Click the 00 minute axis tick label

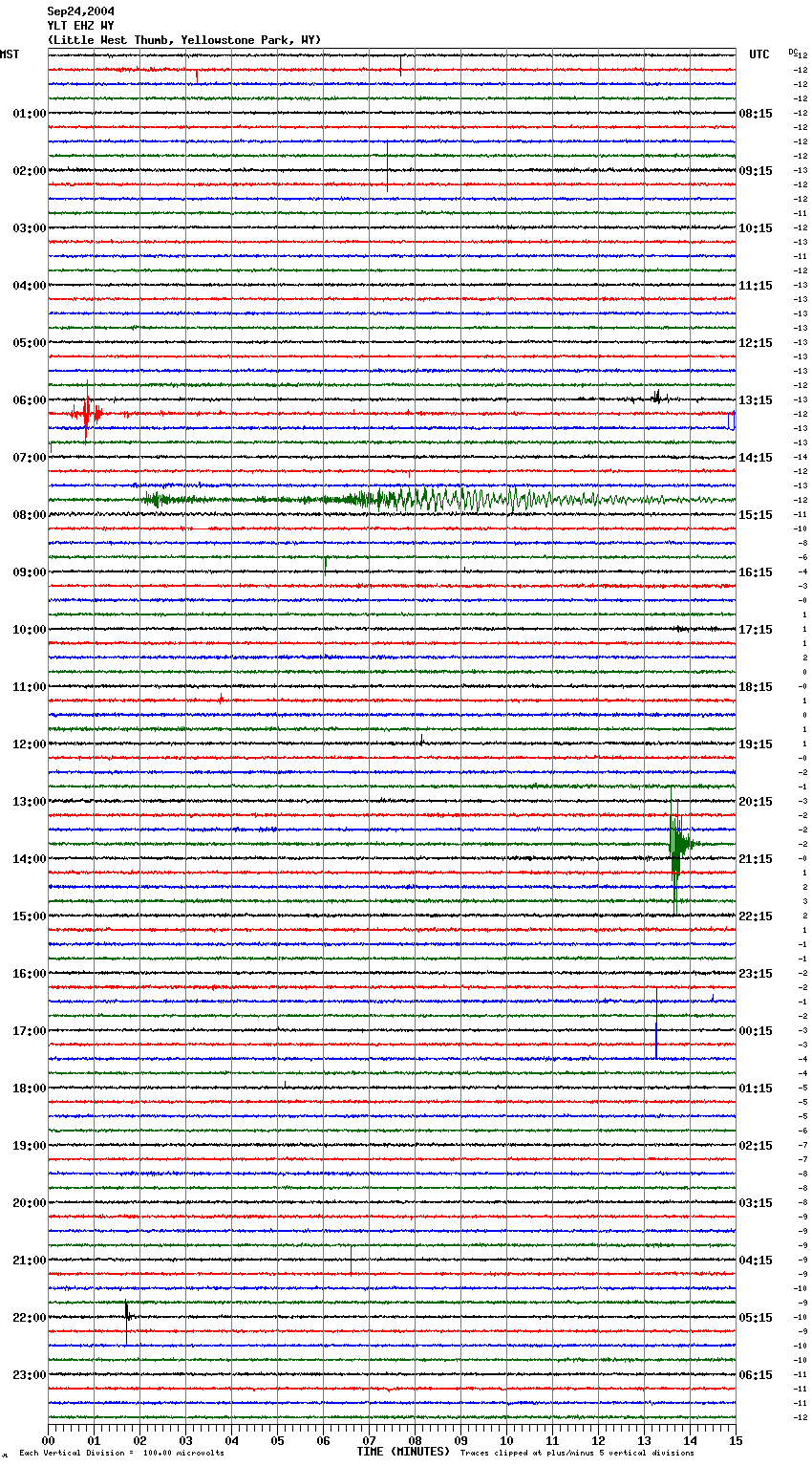(x=49, y=1440)
